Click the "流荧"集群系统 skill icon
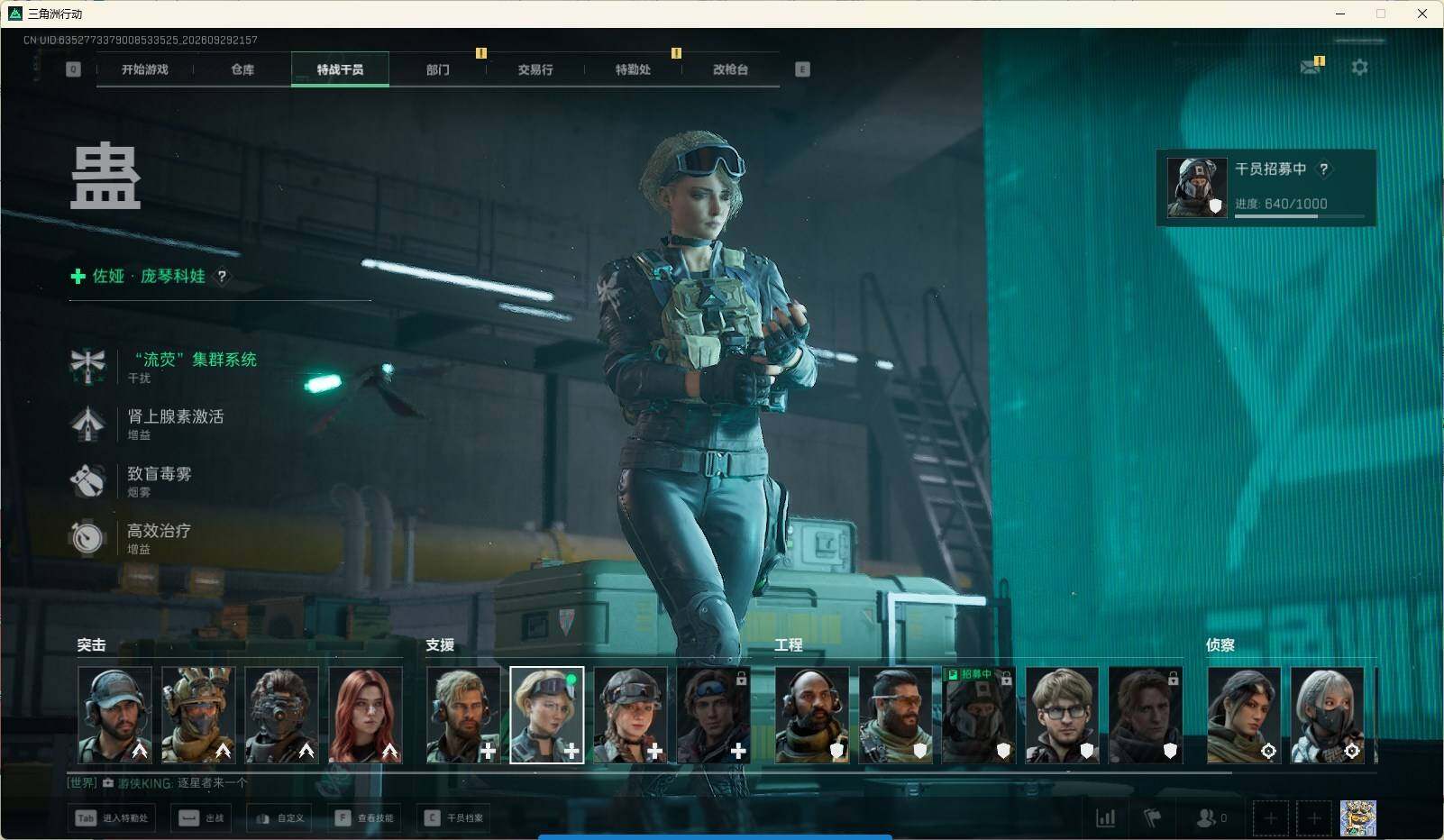Screen dimensions: 1444x840 click(87, 366)
